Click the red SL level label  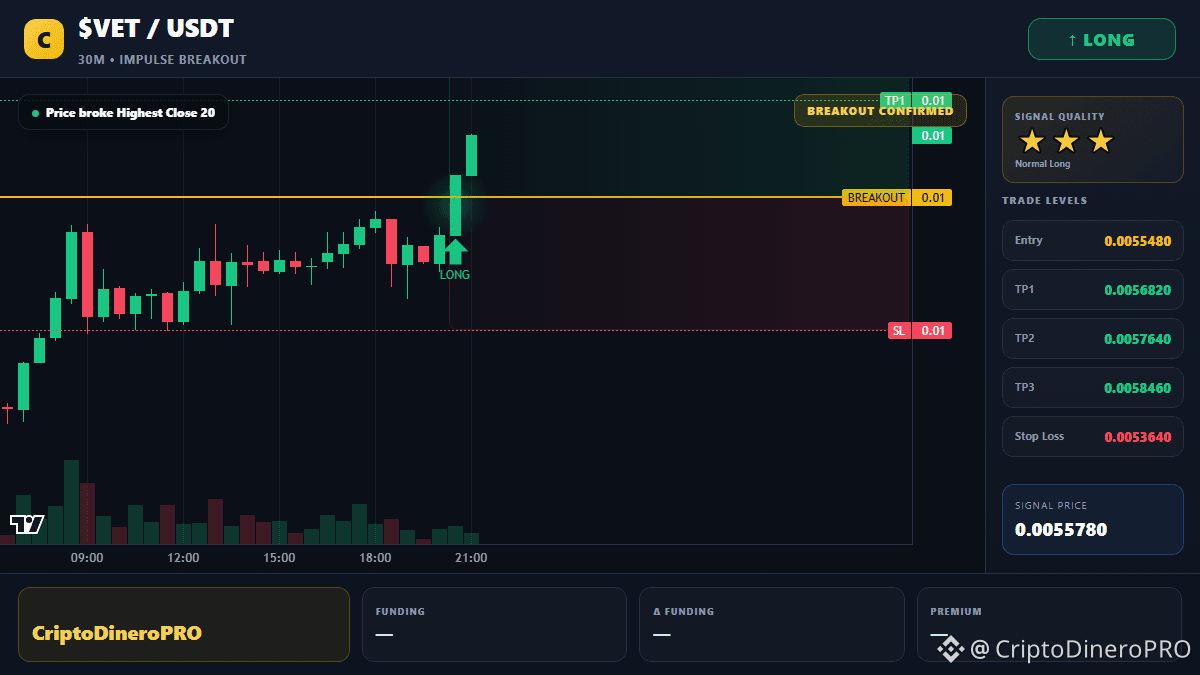click(899, 331)
